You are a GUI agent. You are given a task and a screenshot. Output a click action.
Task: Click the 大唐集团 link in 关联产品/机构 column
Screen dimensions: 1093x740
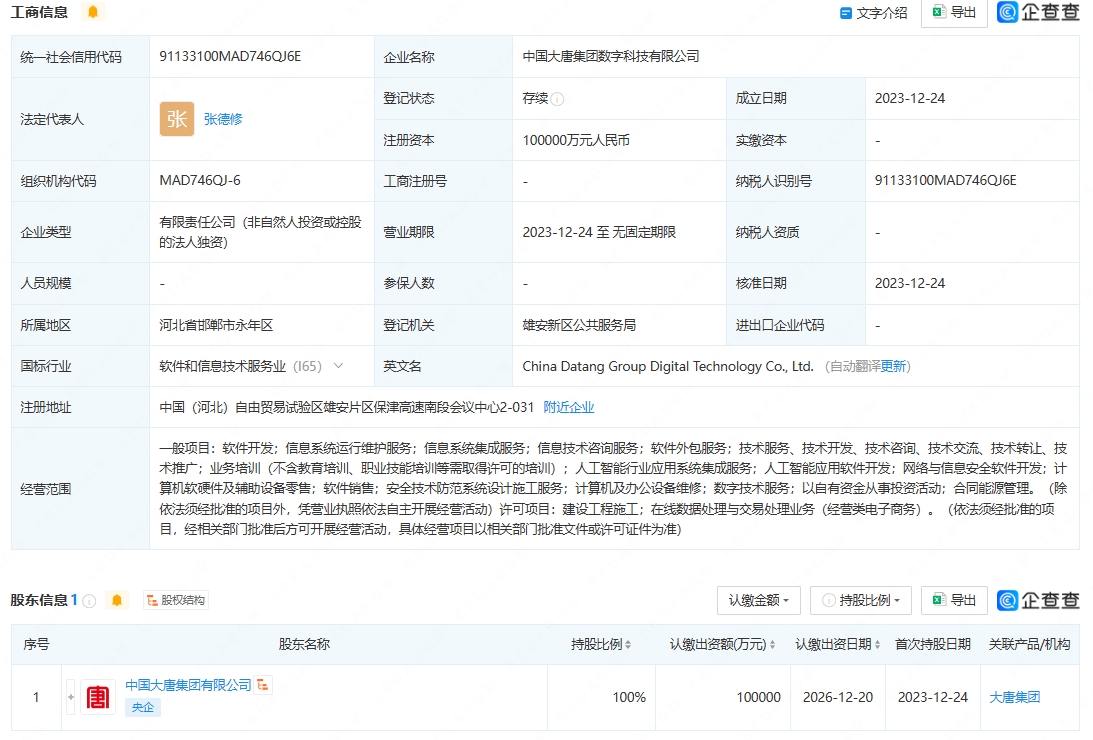[1015, 697]
